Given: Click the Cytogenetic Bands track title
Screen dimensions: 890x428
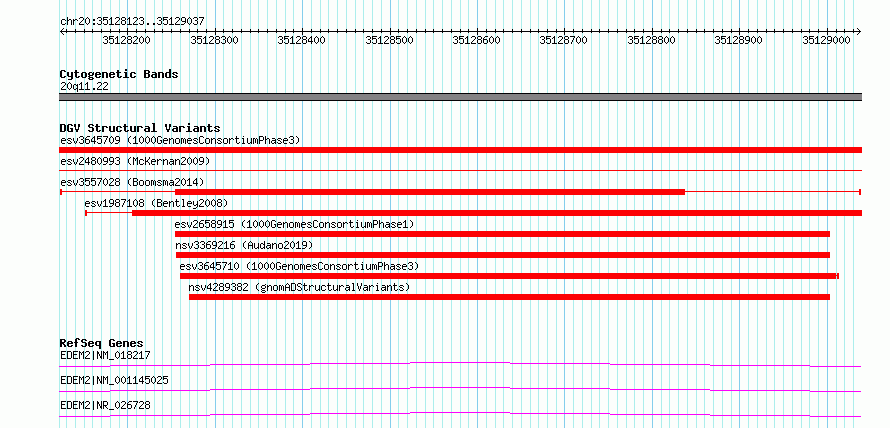Looking at the screenshot, I should click(119, 74).
